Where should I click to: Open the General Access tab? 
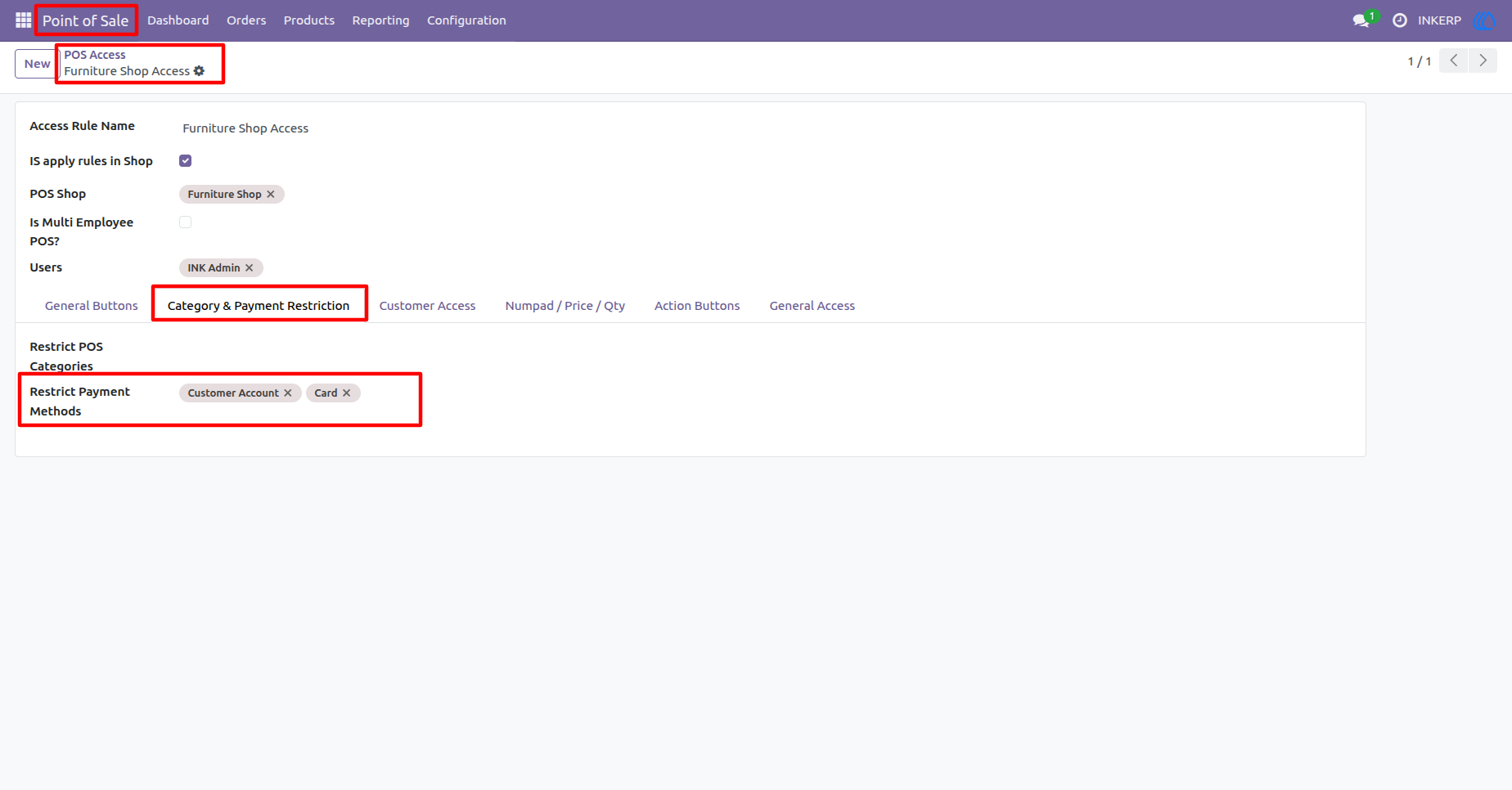point(812,306)
